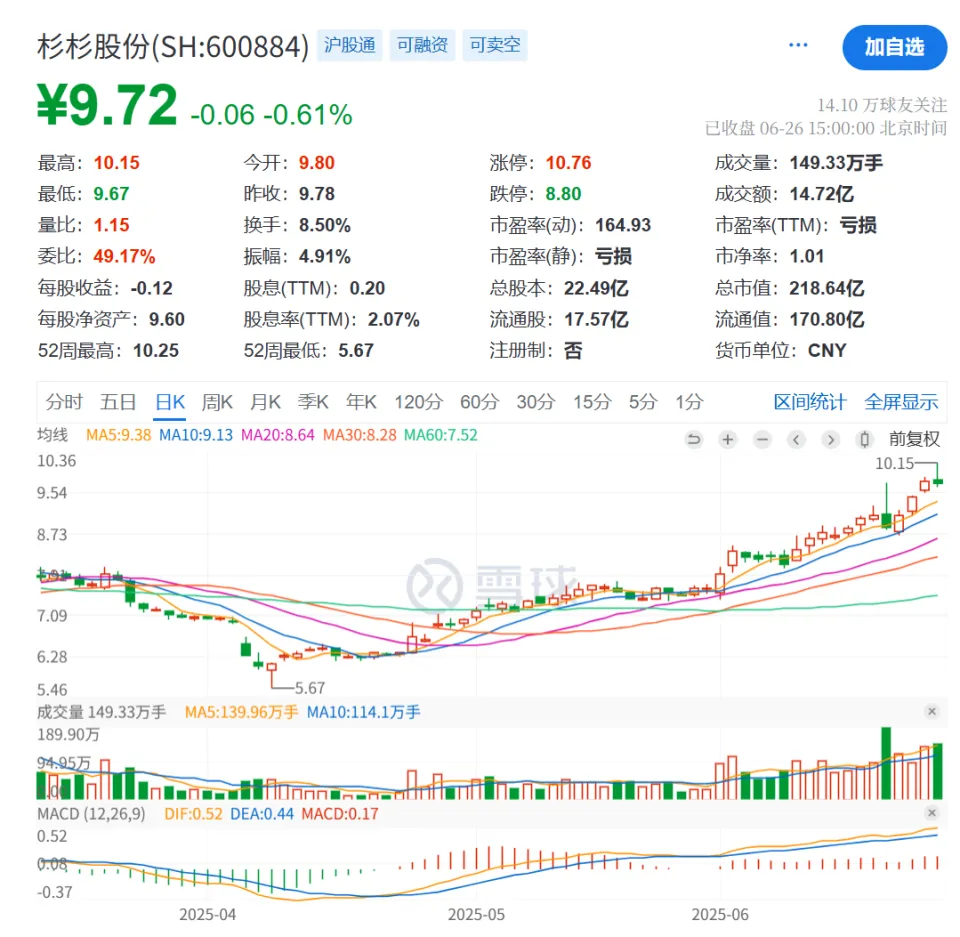Click stock title 杉杉股份(SH:600884)
This screenshot has width=960, height=937.
(x=173, y=47)
